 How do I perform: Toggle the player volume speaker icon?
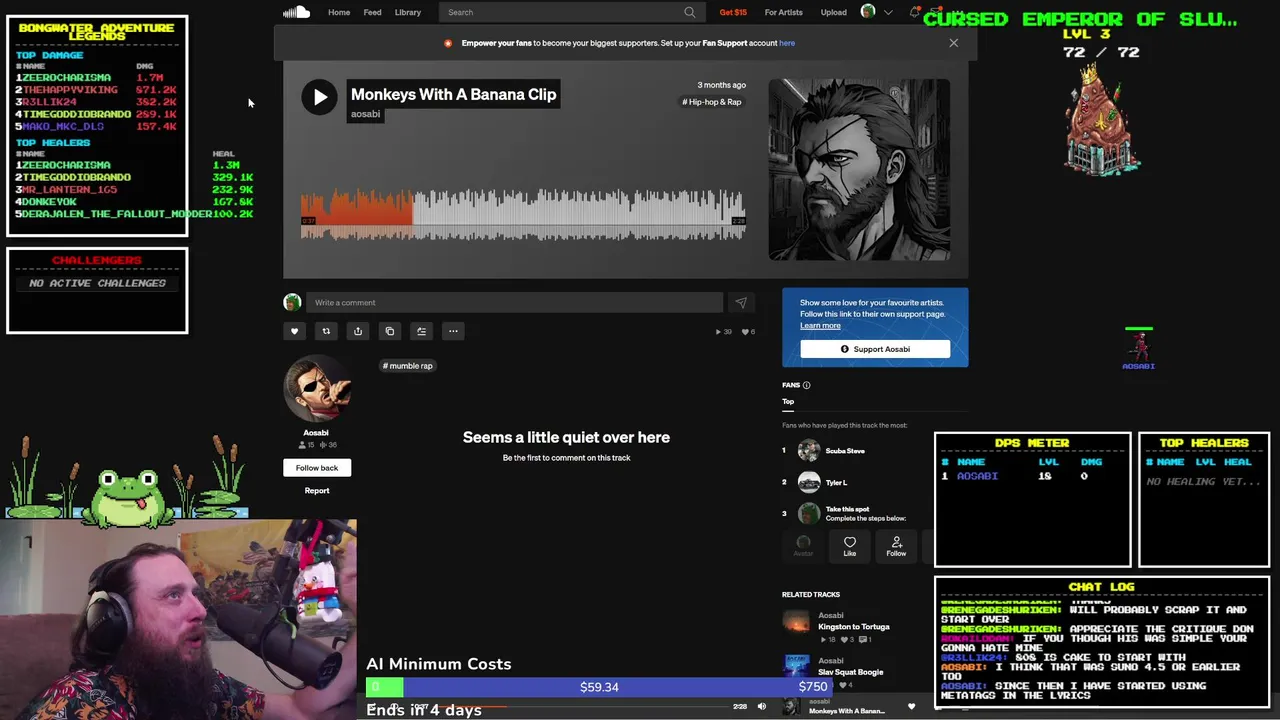762,707
